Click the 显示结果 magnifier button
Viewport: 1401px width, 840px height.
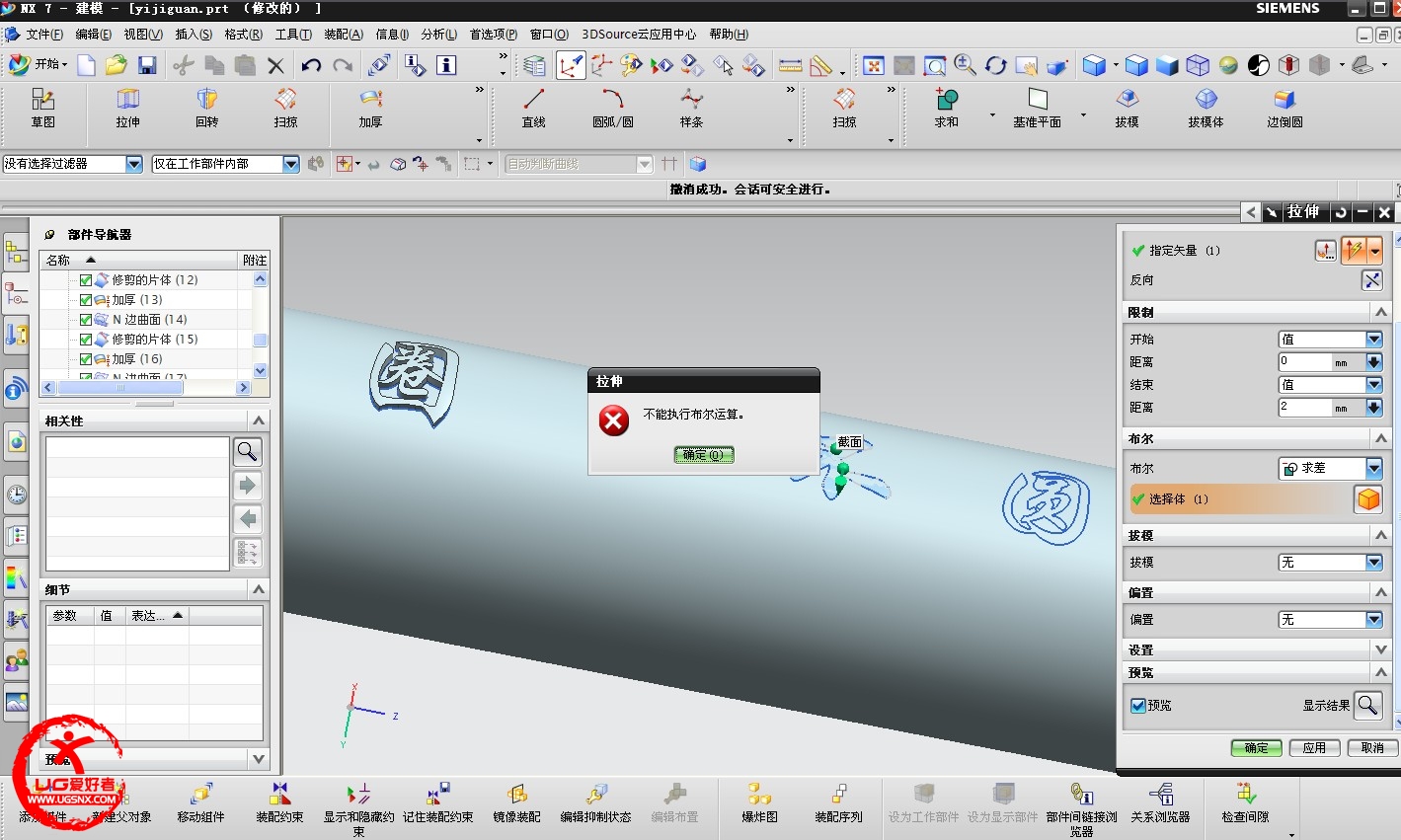(x=1367, y=705)
